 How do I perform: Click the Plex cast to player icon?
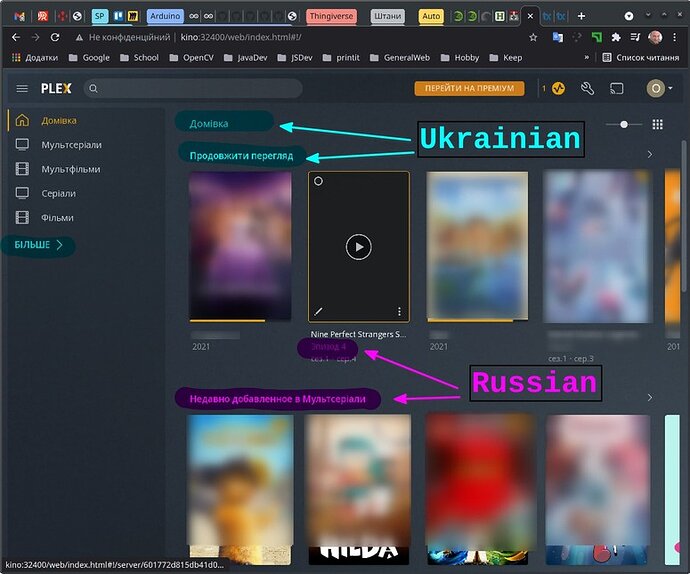tap(617, 89)
